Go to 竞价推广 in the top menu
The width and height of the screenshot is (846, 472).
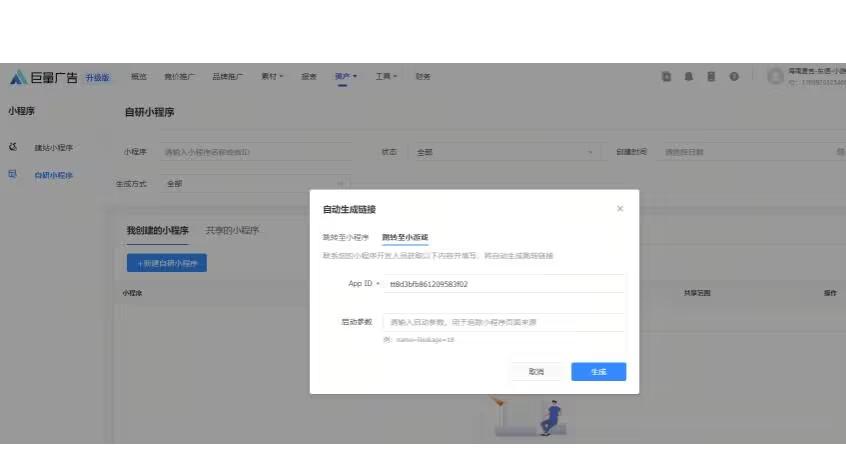pyautogui.click(x=179, y=77)
